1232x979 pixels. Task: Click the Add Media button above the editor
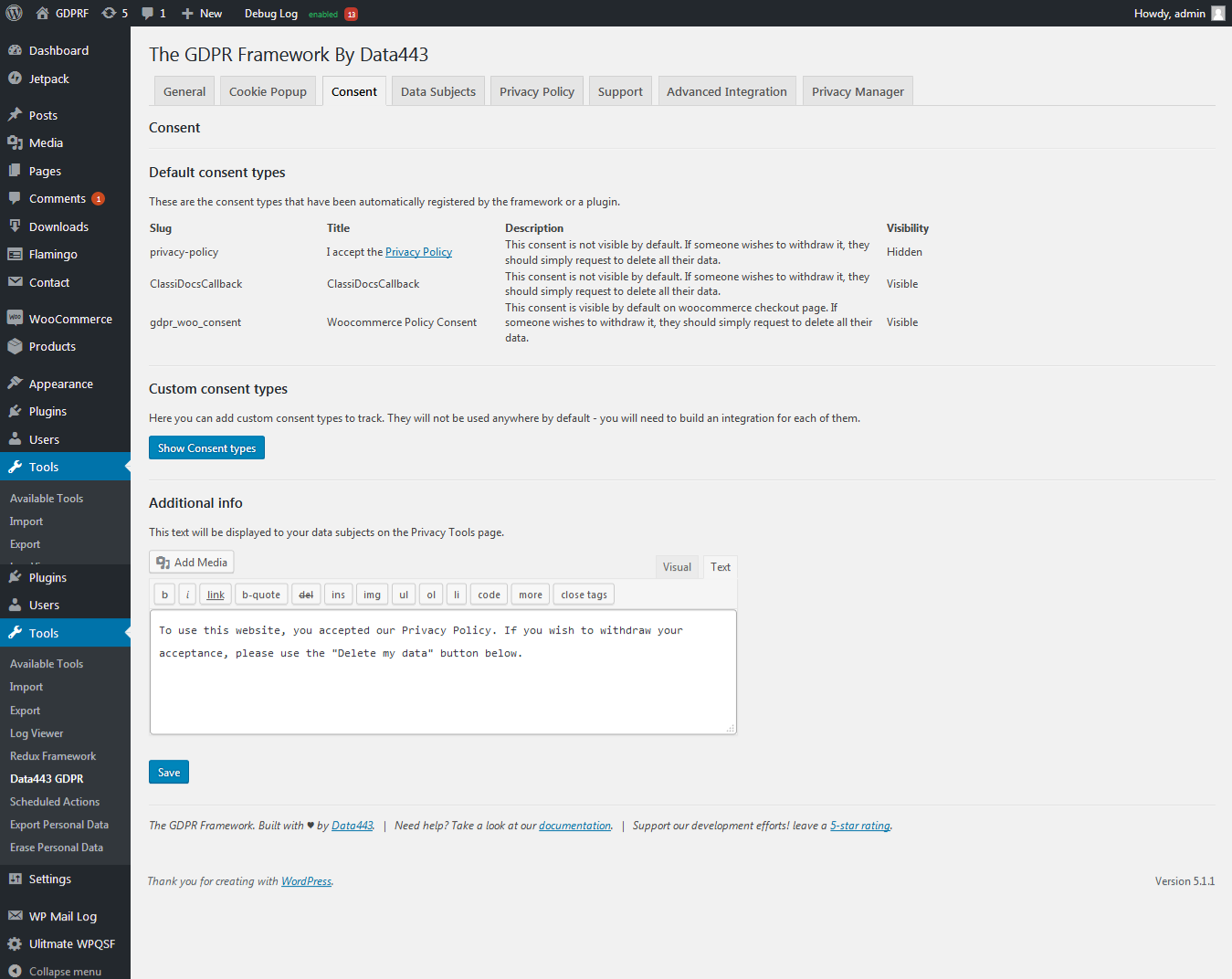(191, 562)
